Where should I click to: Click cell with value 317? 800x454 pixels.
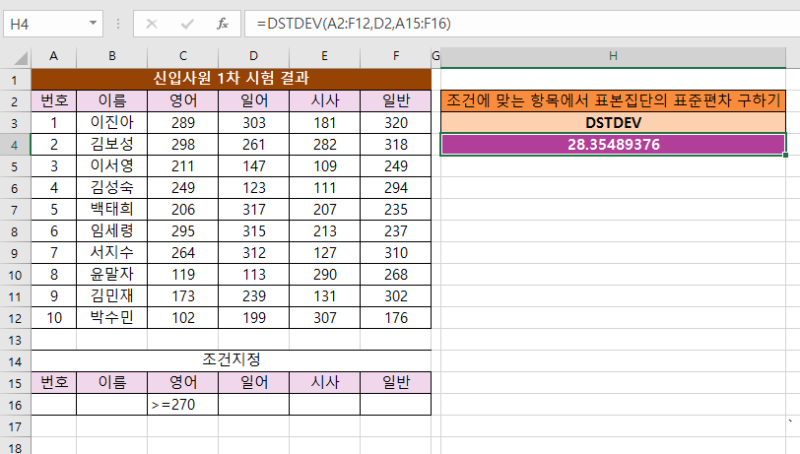pos(254,209)
